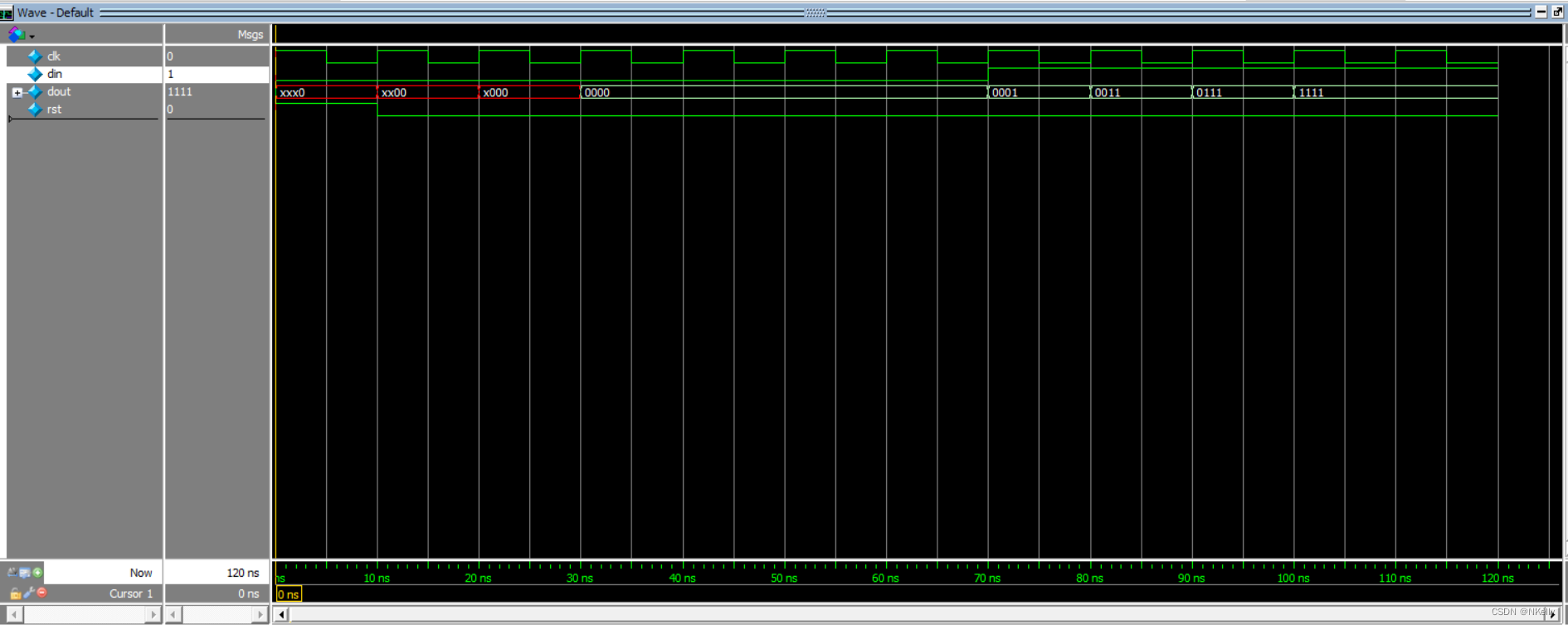This screenshot has width=1568, height=625.
Task: Click the Now time label
Action: [141, 573]
